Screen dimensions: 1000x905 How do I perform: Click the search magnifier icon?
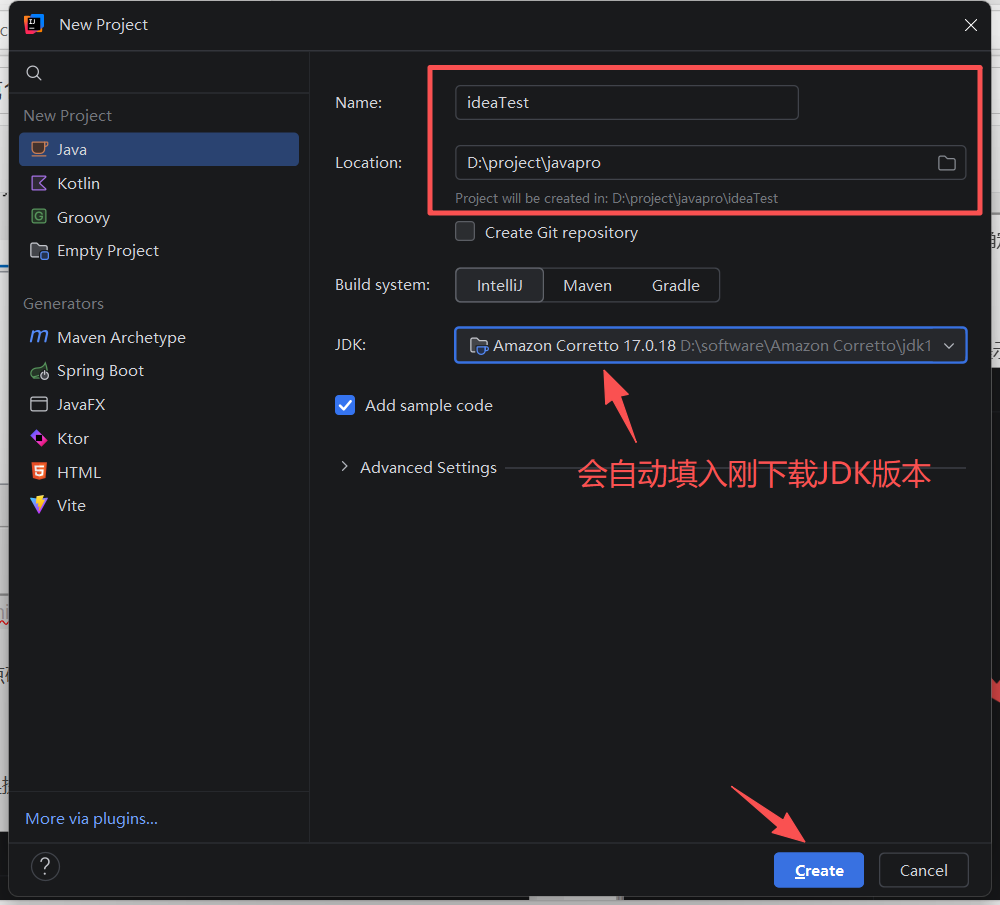coord(34,73)
